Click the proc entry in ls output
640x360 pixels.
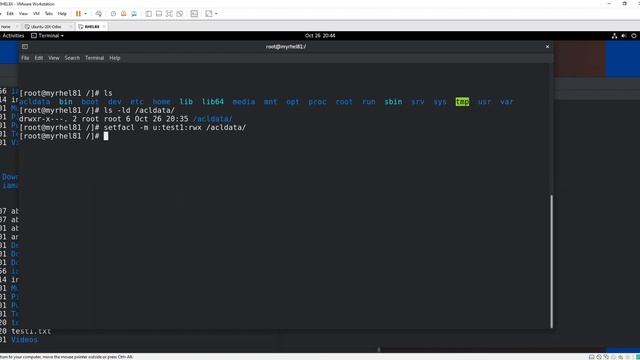(x=317, y=102)
